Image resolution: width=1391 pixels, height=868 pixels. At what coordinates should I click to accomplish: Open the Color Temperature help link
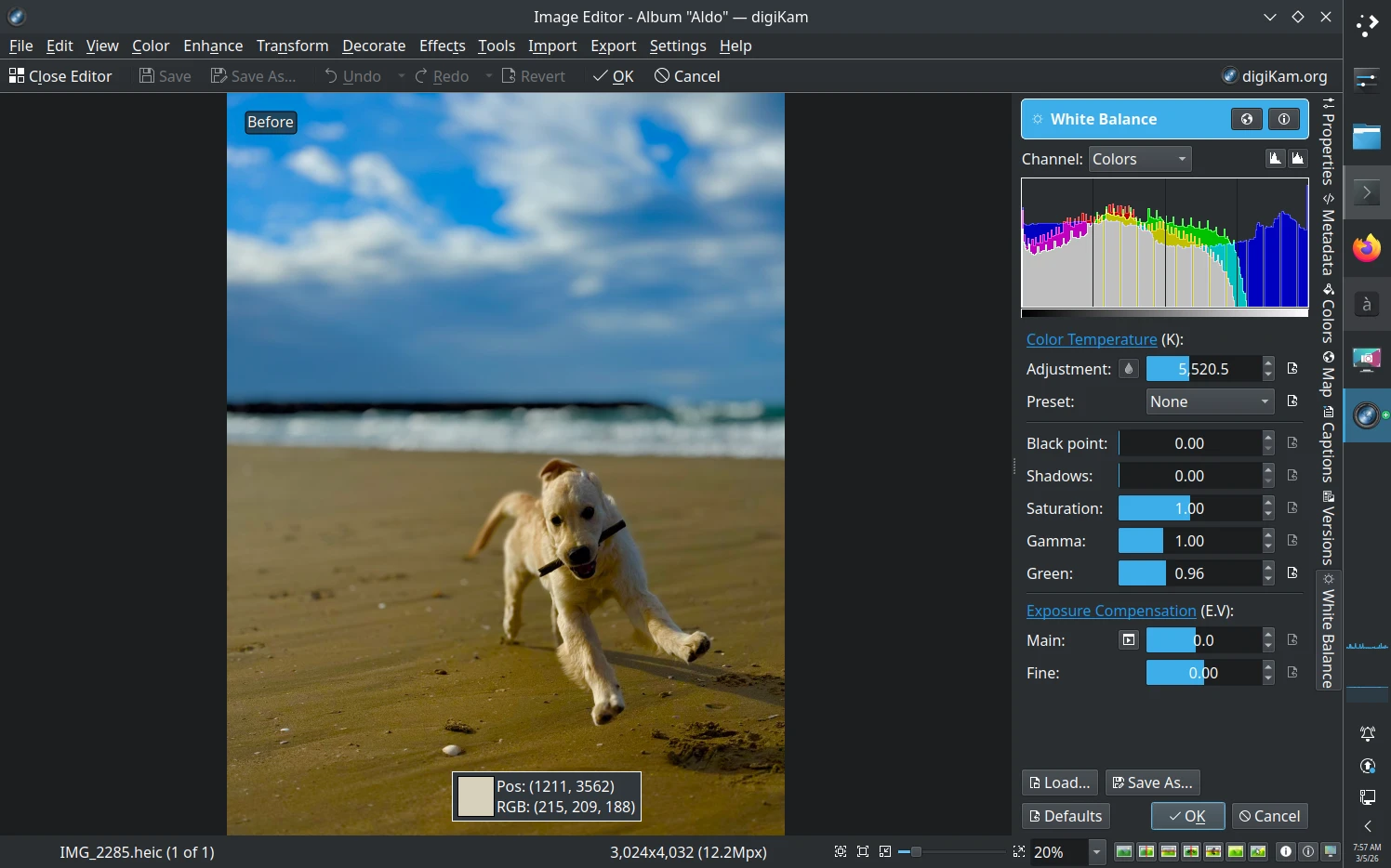(1092, 339)
